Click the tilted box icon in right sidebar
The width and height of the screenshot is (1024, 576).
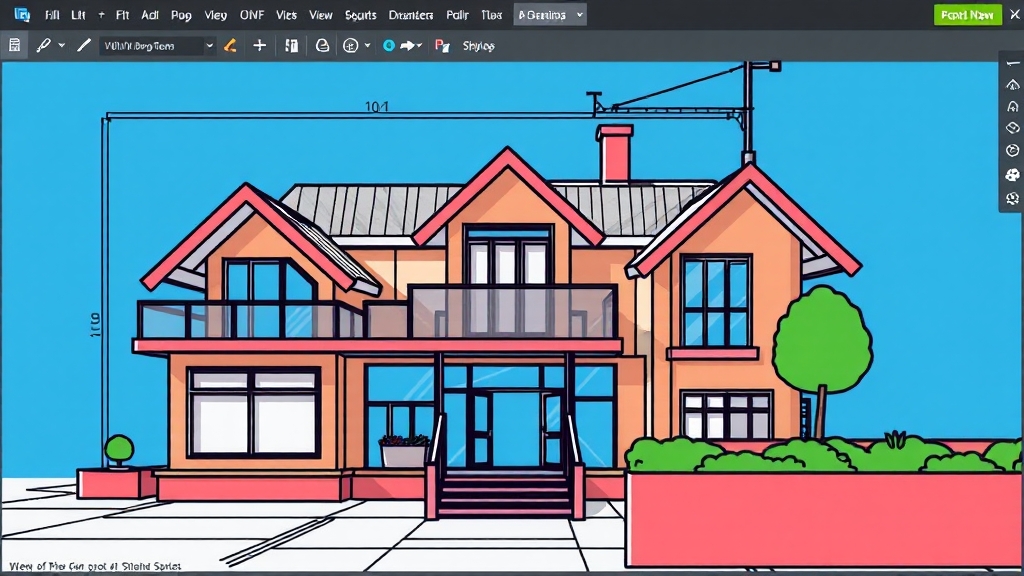1012,128
